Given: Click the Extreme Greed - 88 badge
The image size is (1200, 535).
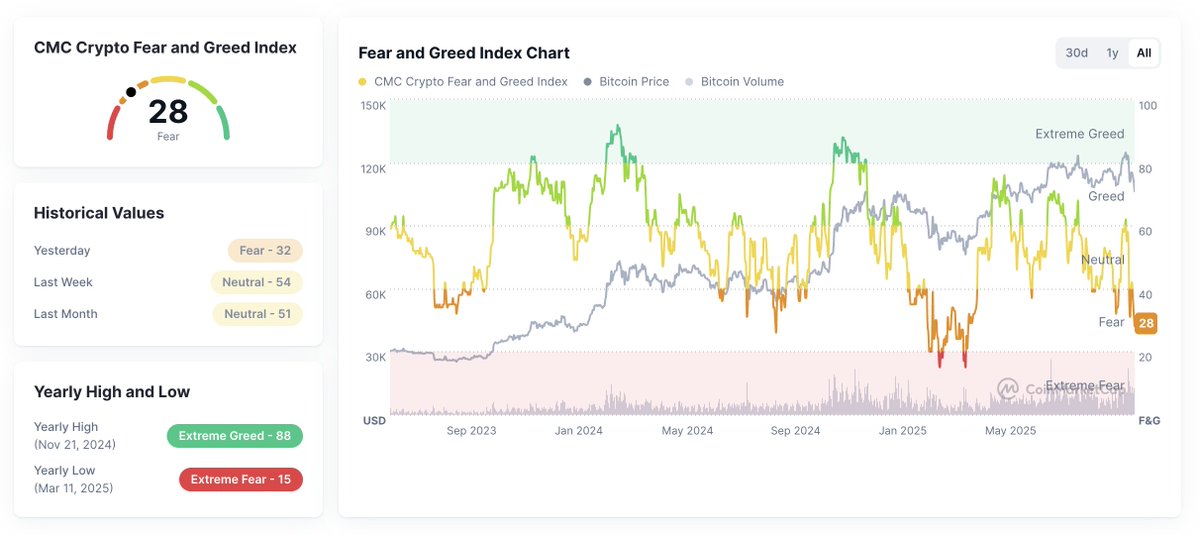Looking at the screenshot, I should (x=234, y=436).
